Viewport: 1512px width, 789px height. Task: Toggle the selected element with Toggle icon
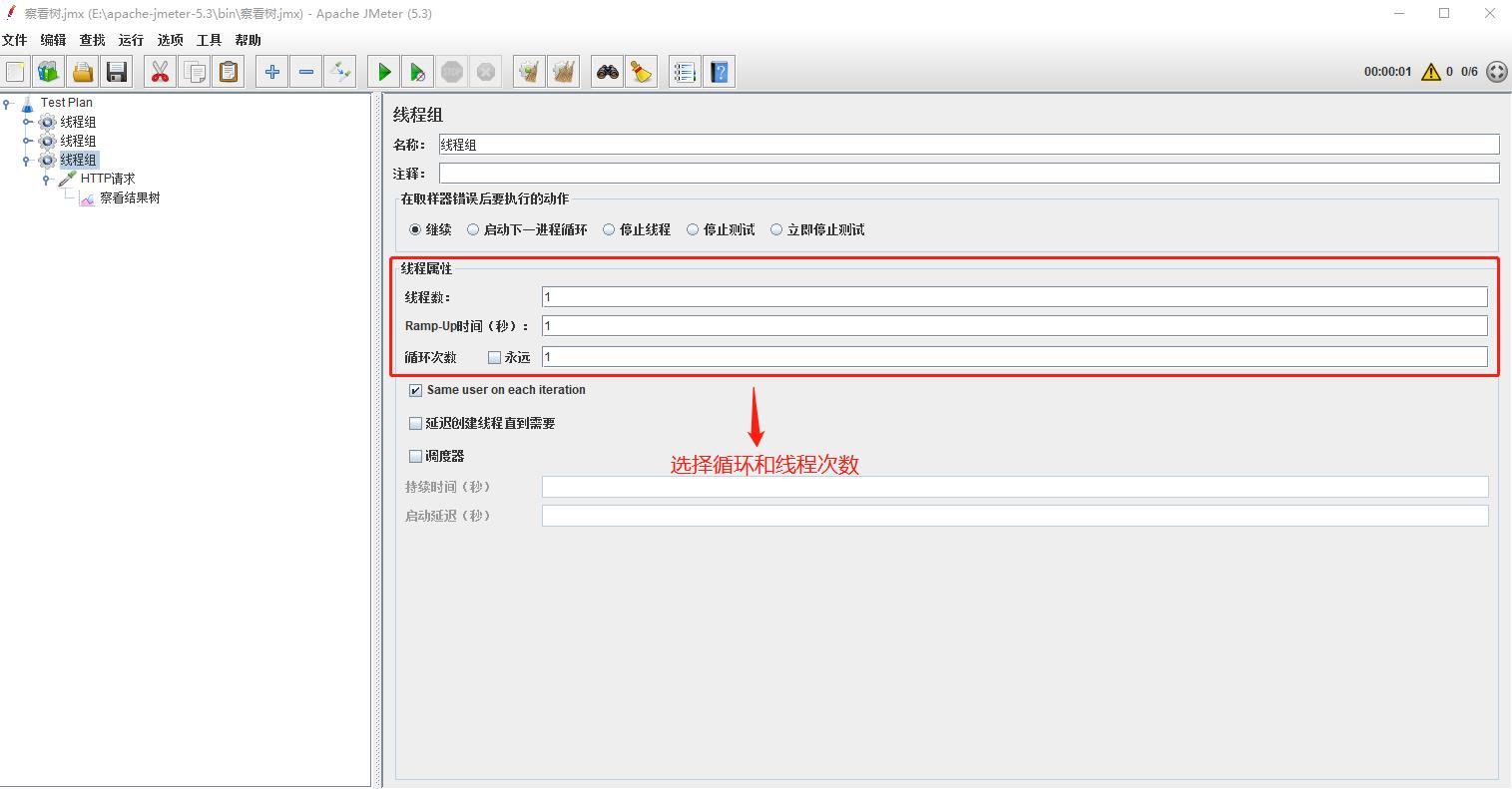point(340,72)
